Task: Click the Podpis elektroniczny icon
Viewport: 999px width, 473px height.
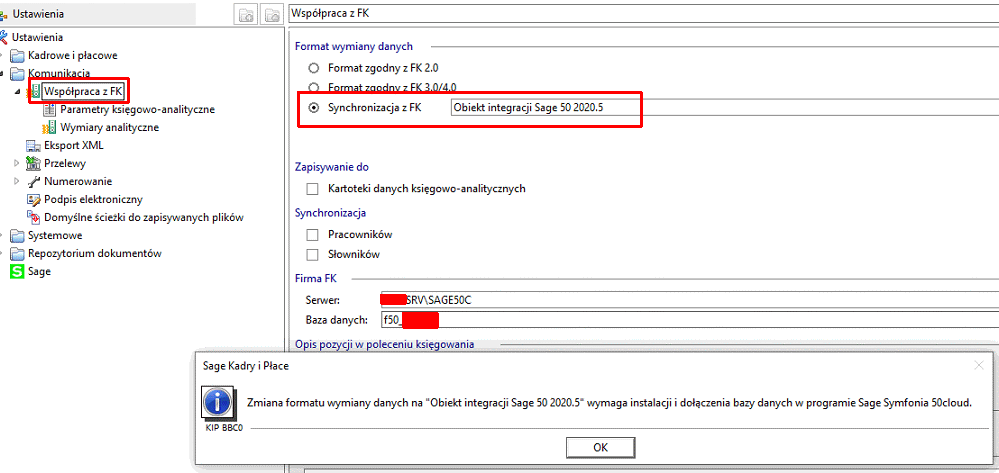Action: click(x=33, y=199)
